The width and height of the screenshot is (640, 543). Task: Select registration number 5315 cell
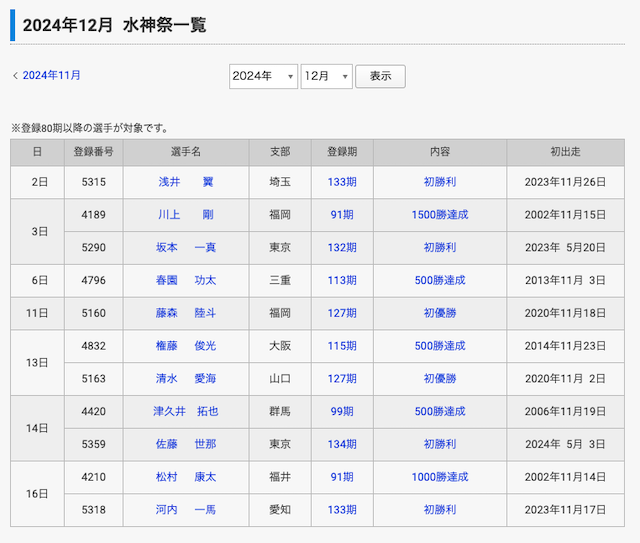point(93,182)
